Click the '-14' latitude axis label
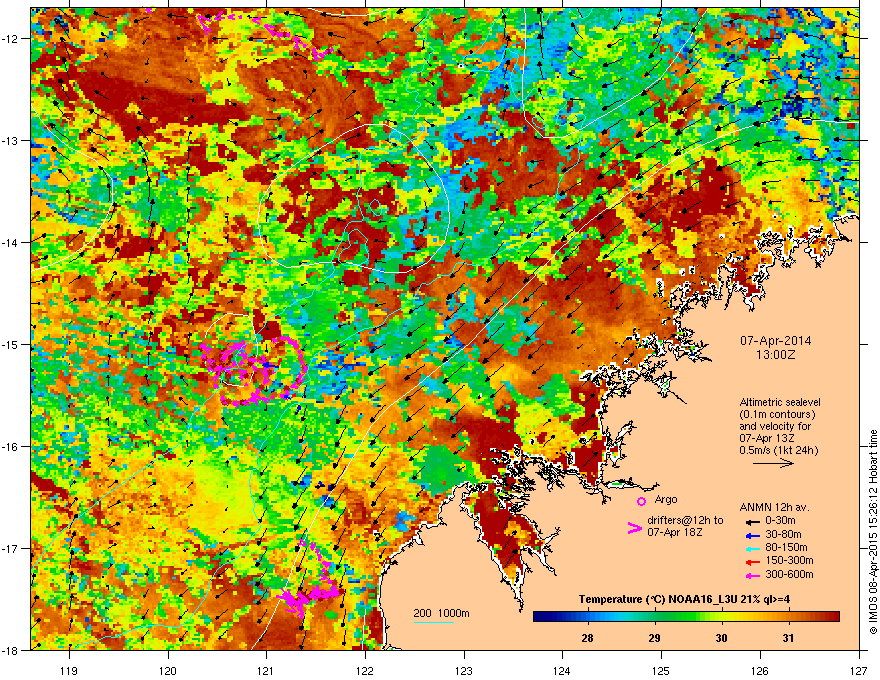Viewport: 880px width, 680px height. pyautogui.click(x=10, y=242)
